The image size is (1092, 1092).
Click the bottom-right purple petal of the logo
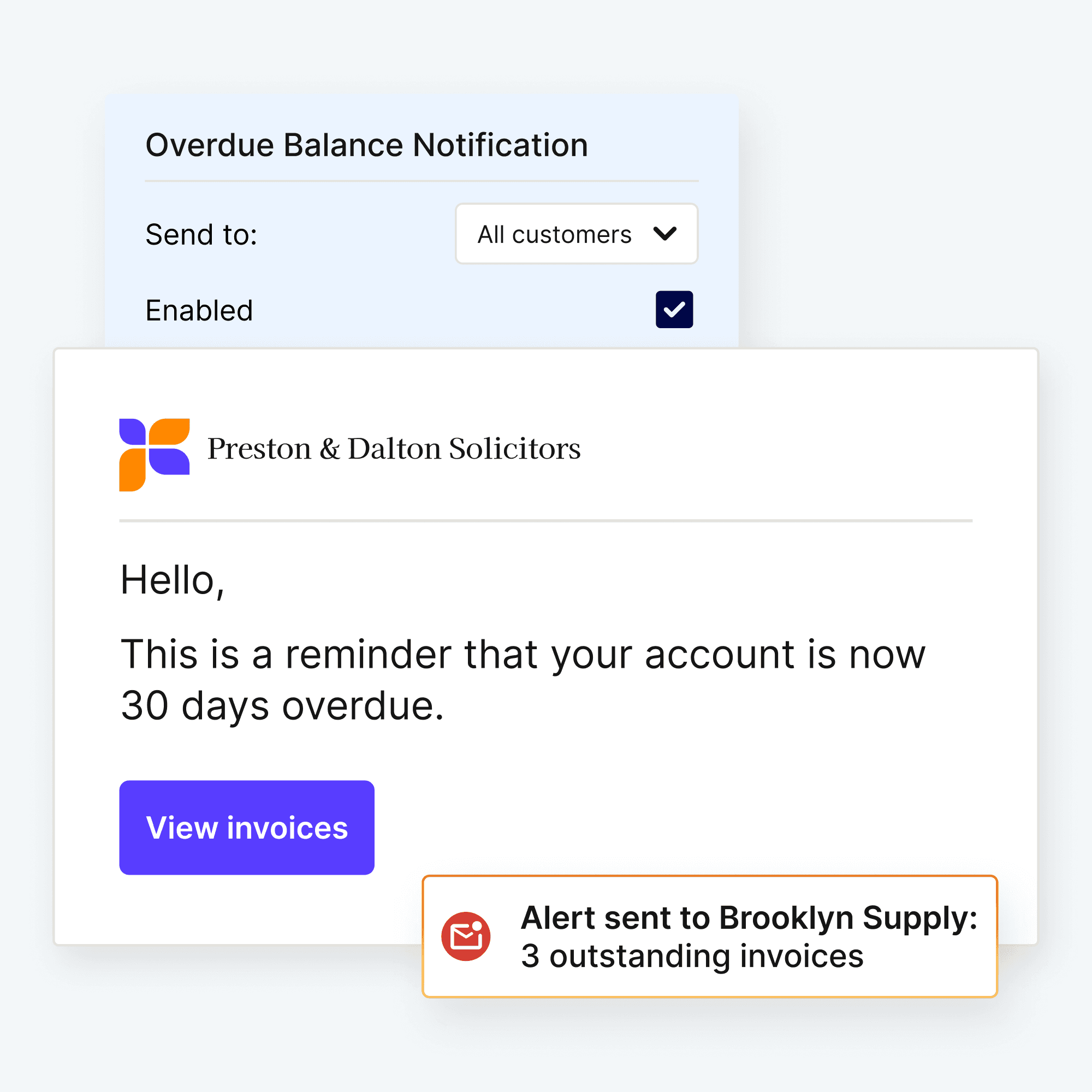(x=169, y=462)
